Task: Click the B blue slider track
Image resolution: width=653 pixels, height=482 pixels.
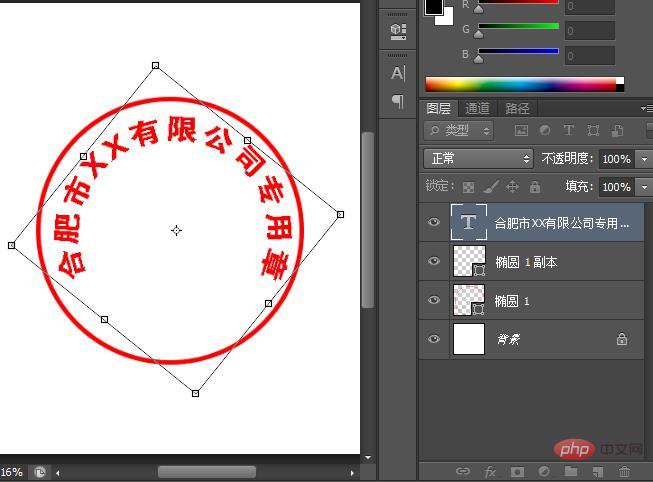Action: (x=518, y=51)
